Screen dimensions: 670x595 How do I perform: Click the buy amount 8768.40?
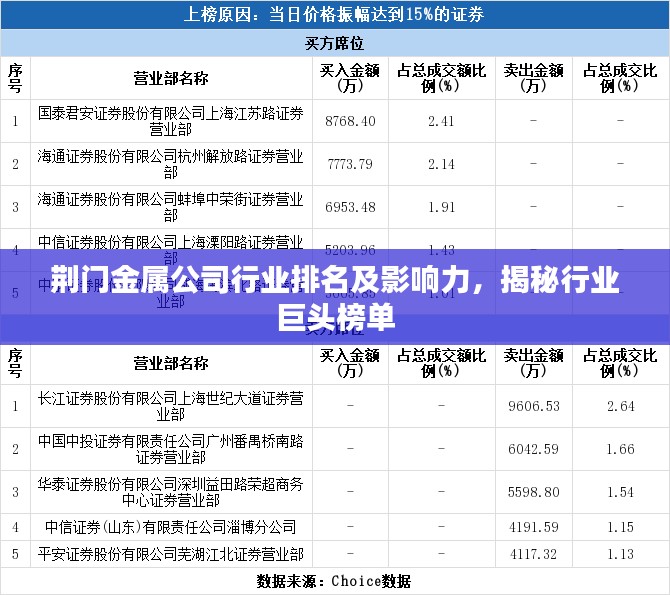pyautogui.click(x=350, y=121)
